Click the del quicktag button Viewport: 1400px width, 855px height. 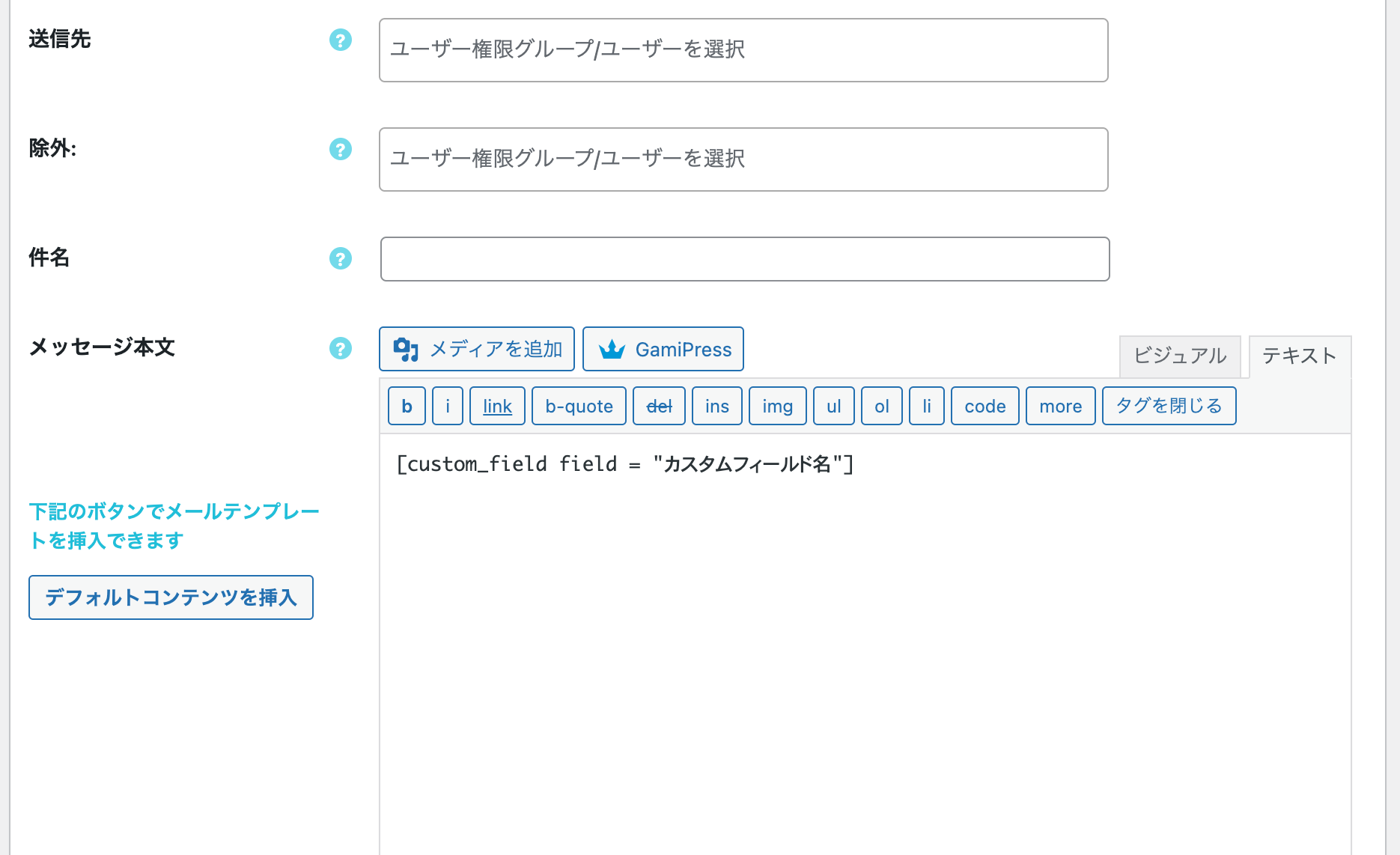pyautogui.click(x=659, y=406)
